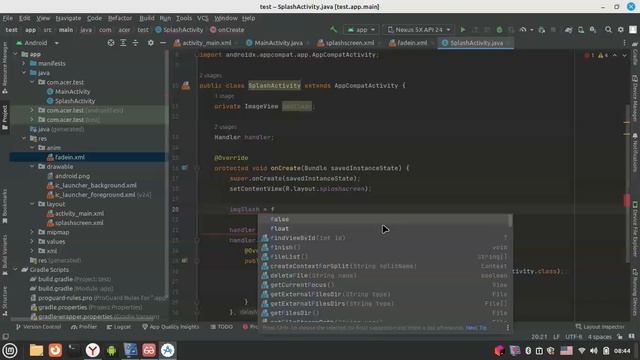This screenshot has height=360, width=640.
Task: Expand the manifests folder
Action: point(24,63)
